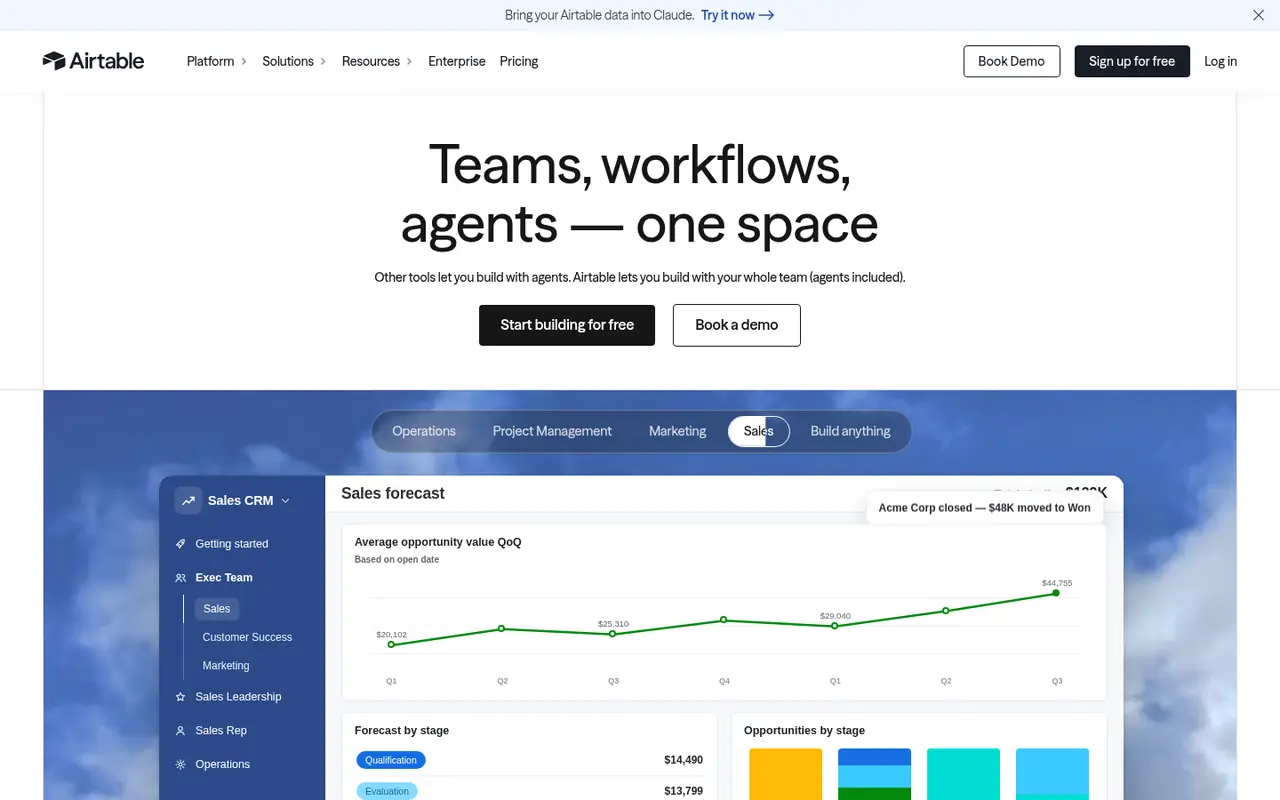
Task: Click the Qualification stage badge
Action: tap(391, 760)
